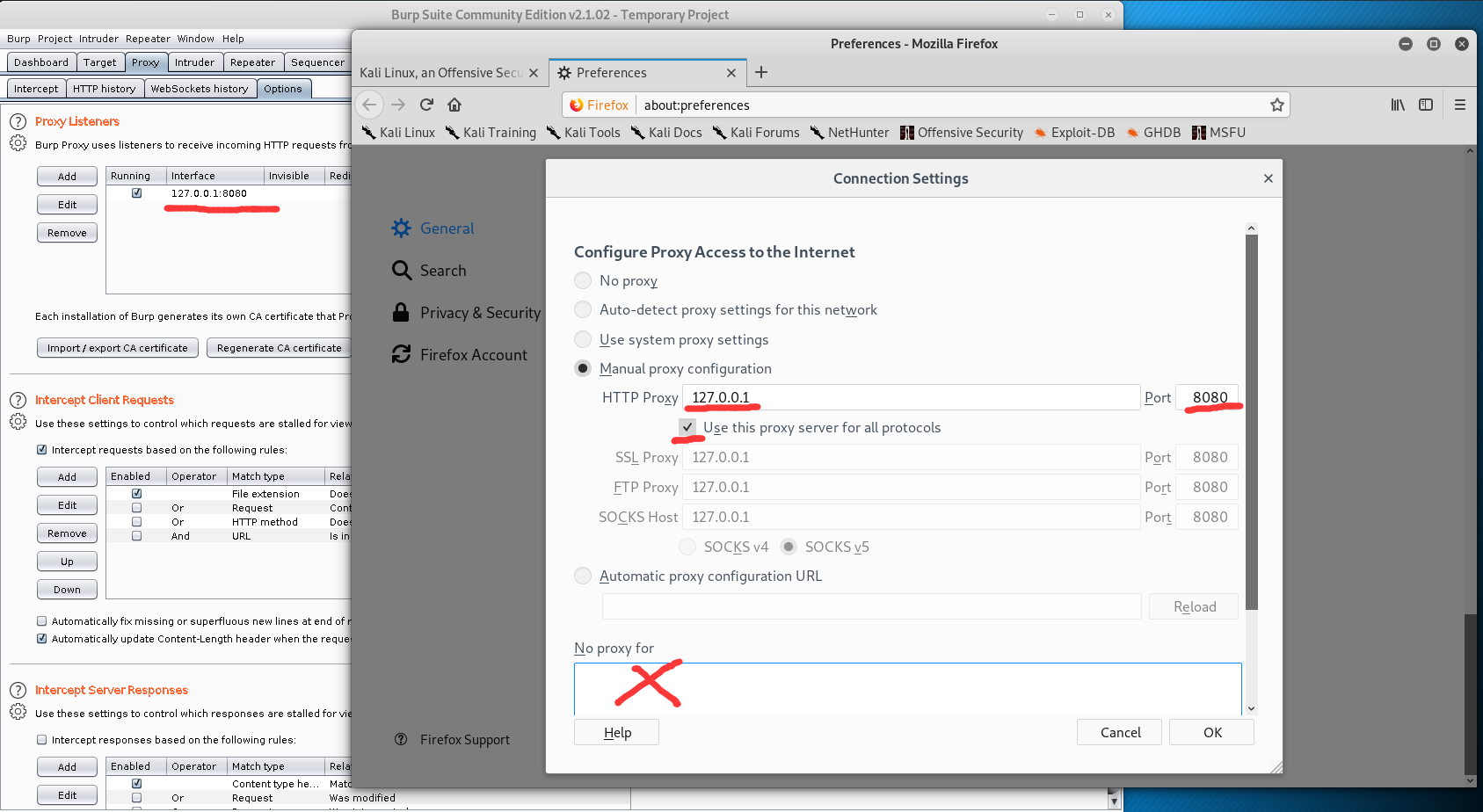Open Kali Tools bookmark
This screenshot has height=812, width=1483.
(583, 132)
